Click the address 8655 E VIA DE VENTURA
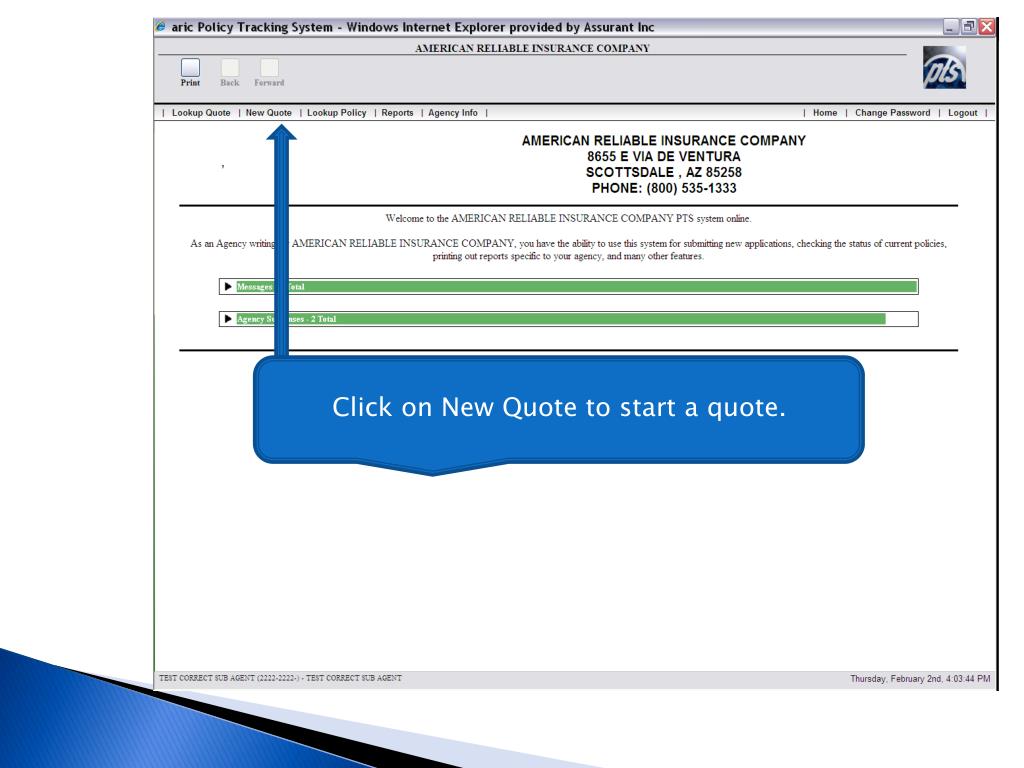The width and height of the screenshot is (1024, 768). 664,157
